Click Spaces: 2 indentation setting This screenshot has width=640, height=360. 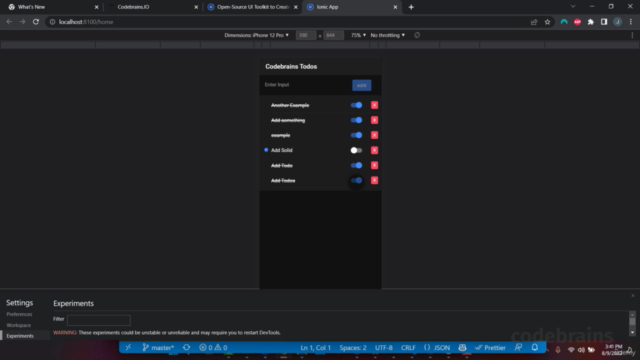click(353, 347)
